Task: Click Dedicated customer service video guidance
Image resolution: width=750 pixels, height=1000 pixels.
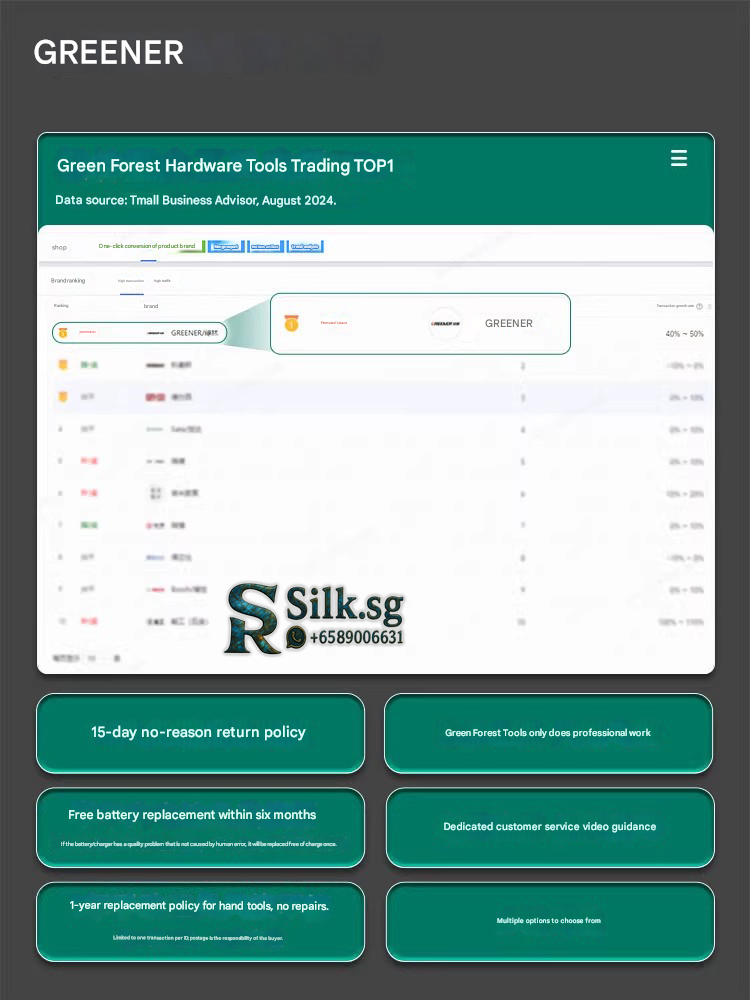Action: 549,827
